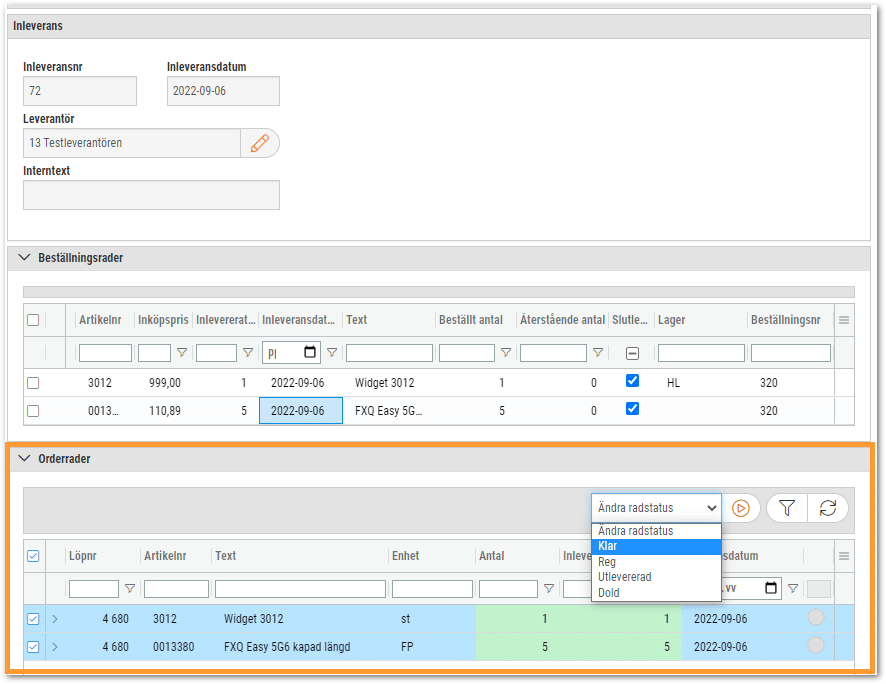Click the 110,89 price cell

pyautogui.click(x=165, y=411)
